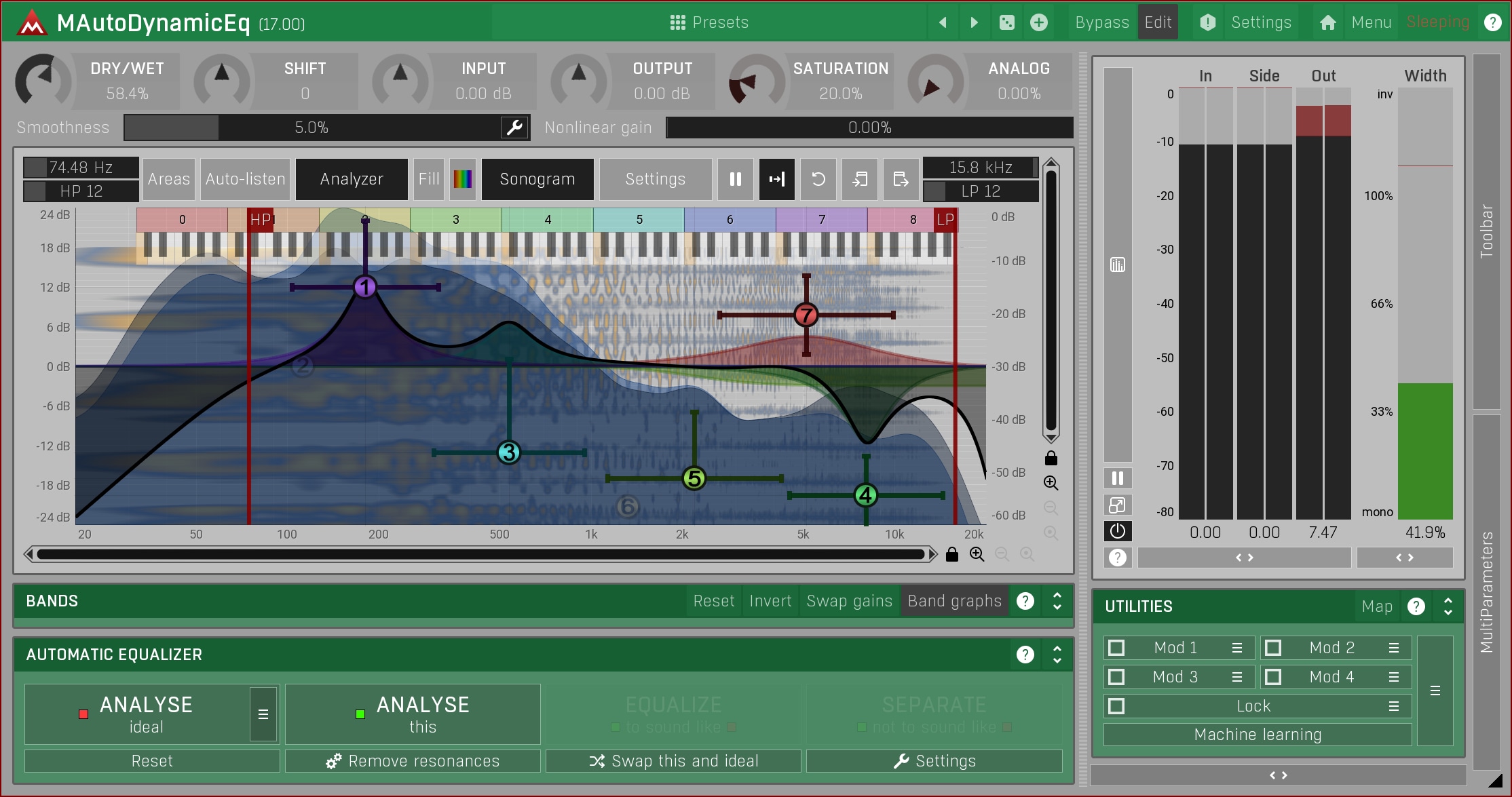Viewport: 1512px width, 797px height.
Task: Open the Smoothness wrench settings
Action: pos(515,128)
